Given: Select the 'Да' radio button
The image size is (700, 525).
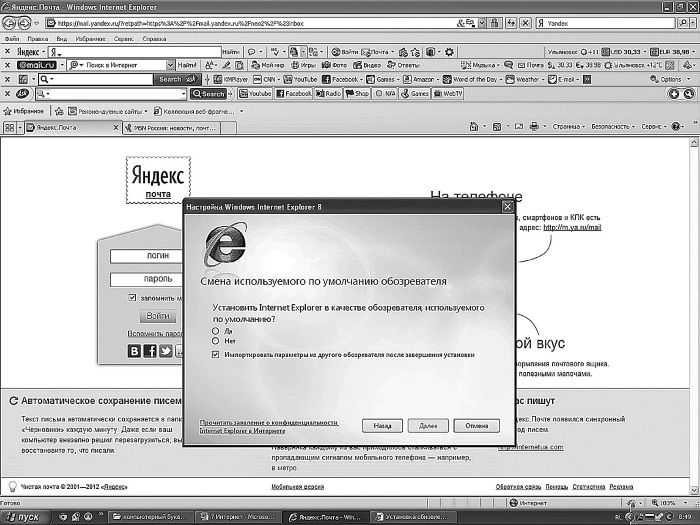Looking at the screenshot, I should pos(215,330).
